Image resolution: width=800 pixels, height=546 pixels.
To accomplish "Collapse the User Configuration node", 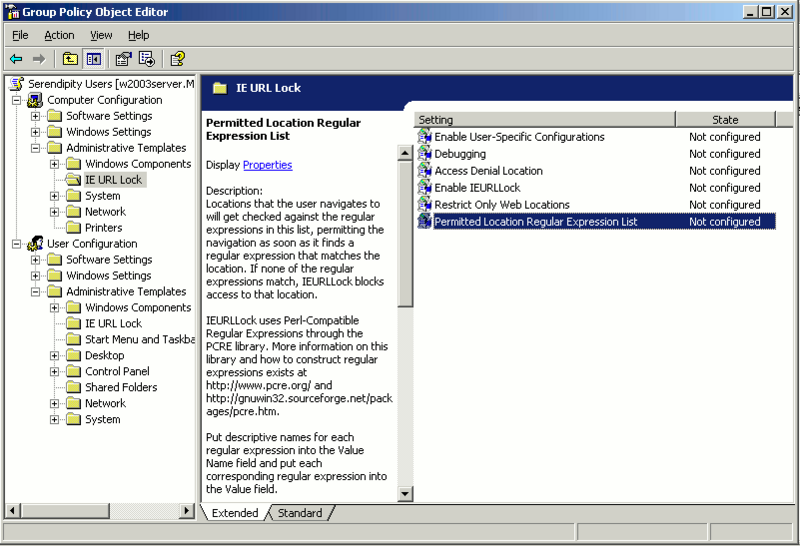I will [16, 244].
